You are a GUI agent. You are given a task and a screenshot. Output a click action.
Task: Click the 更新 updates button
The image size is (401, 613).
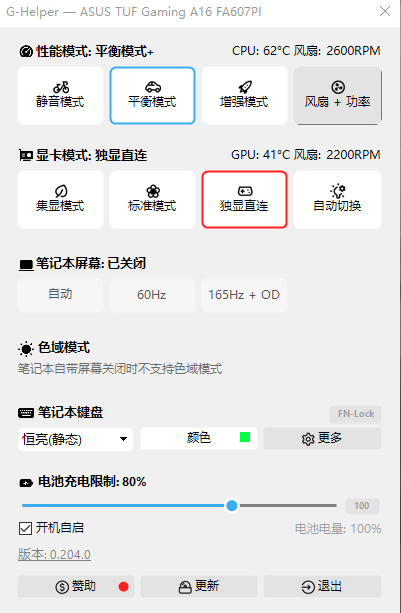click(x=199, y=586)
